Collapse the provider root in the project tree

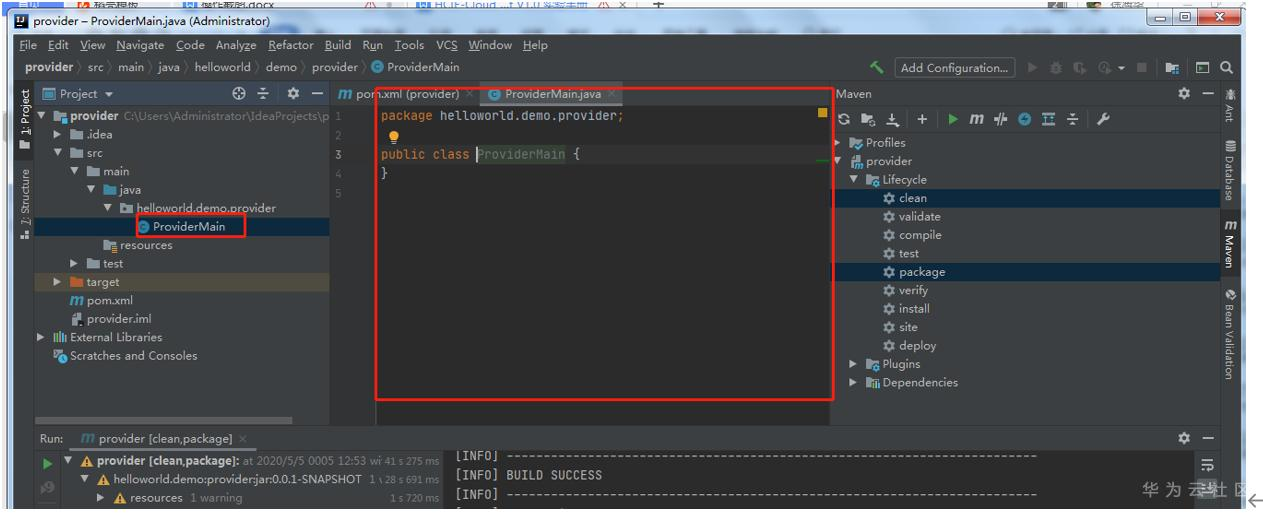click(x=42, y=116)
